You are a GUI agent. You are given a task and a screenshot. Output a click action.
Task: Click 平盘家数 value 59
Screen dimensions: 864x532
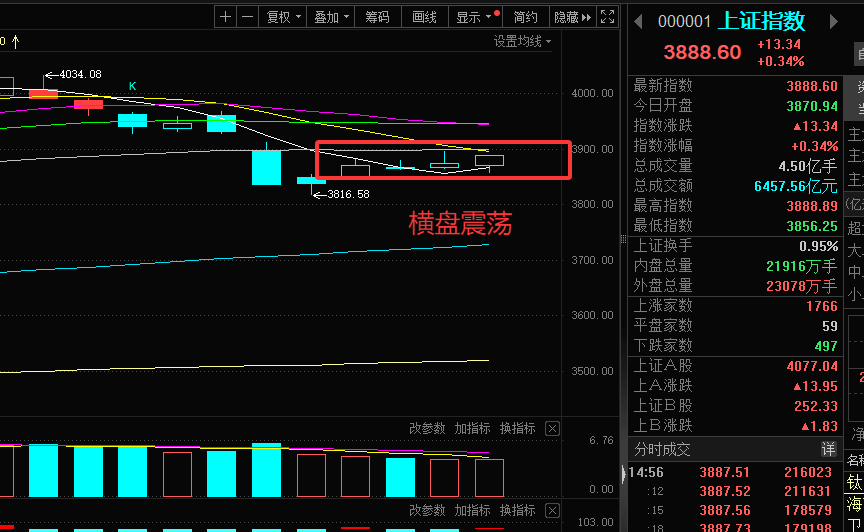(x=830, y=326)
